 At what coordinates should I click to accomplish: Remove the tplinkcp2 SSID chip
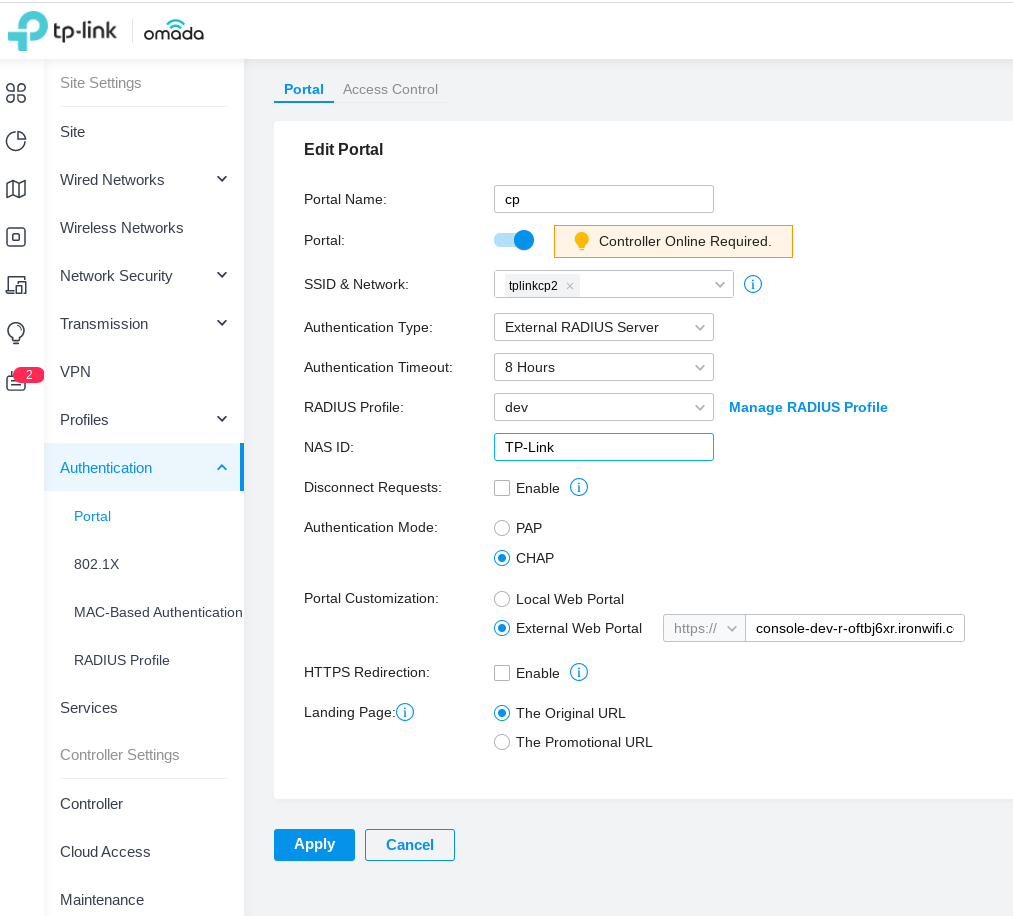569,285
